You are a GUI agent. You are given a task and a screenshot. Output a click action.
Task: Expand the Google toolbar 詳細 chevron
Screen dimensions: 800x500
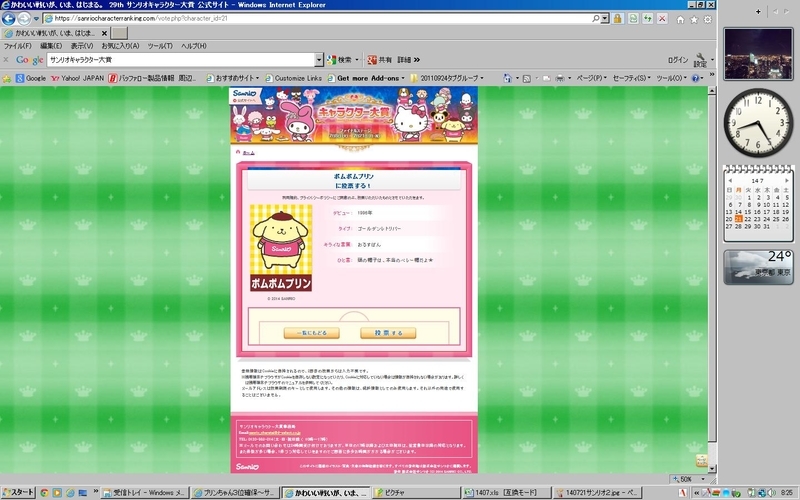point(417,60)
